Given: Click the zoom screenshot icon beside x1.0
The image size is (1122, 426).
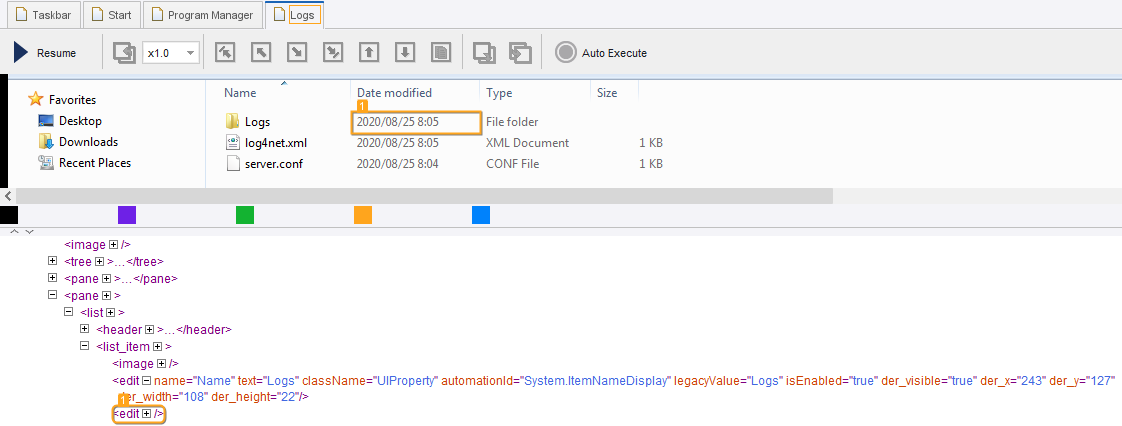Looking at the screenshot, I should coord(123,53).
